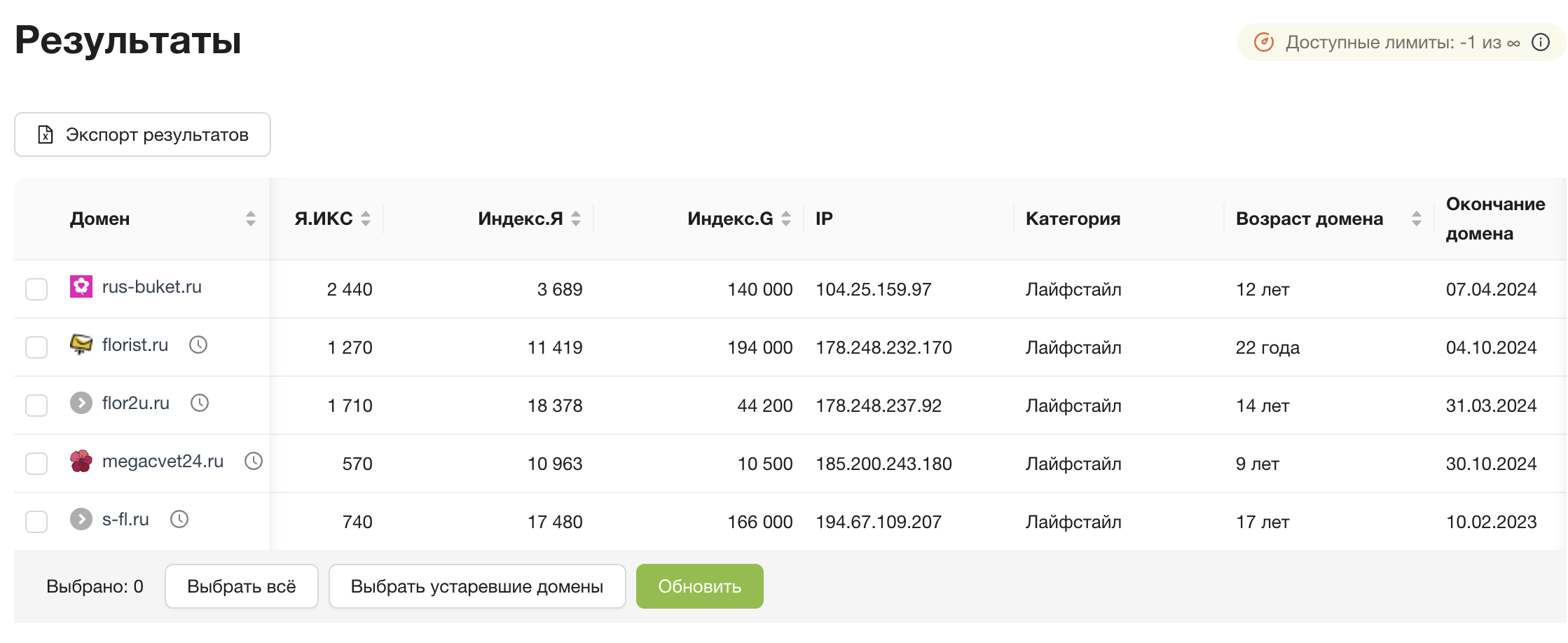This screenshot has height=643, width=1568.
Task: Click the flor2u.ru grey arrow icon
Action: pyautogui.click(x=81, y=403)
